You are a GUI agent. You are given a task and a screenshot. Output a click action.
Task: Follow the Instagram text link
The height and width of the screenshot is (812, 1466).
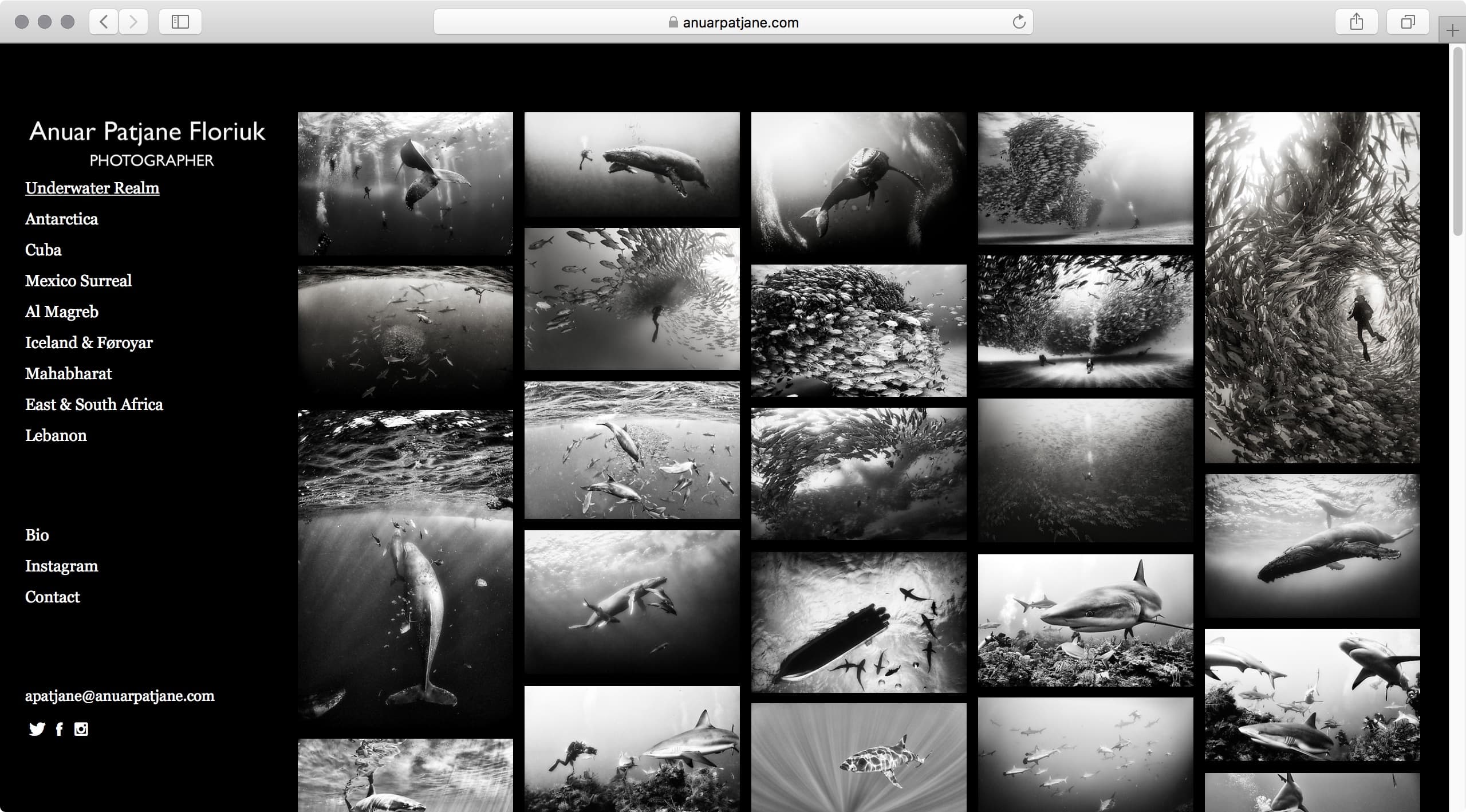(62, 566)
